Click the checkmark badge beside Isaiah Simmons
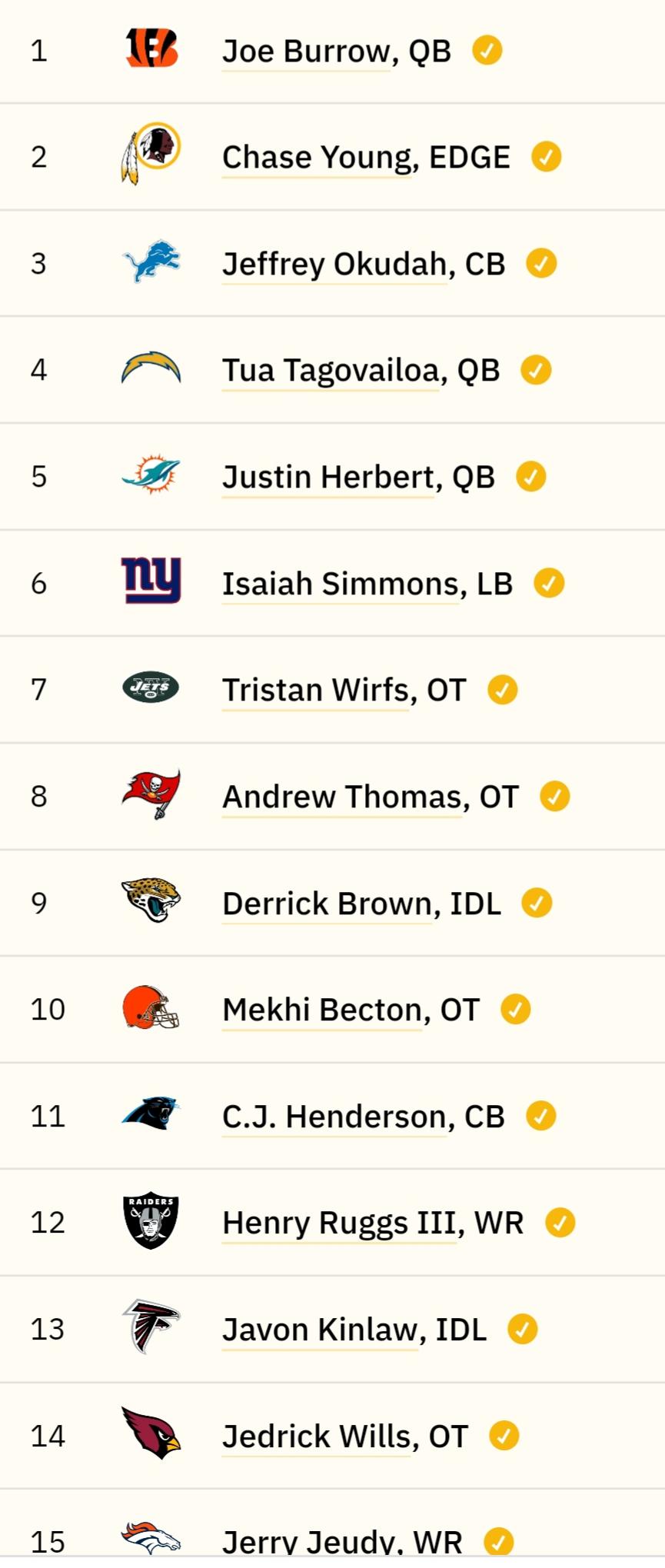This screenshot has width=665, height=1568. pyautogui.click(x=549, y=583)
